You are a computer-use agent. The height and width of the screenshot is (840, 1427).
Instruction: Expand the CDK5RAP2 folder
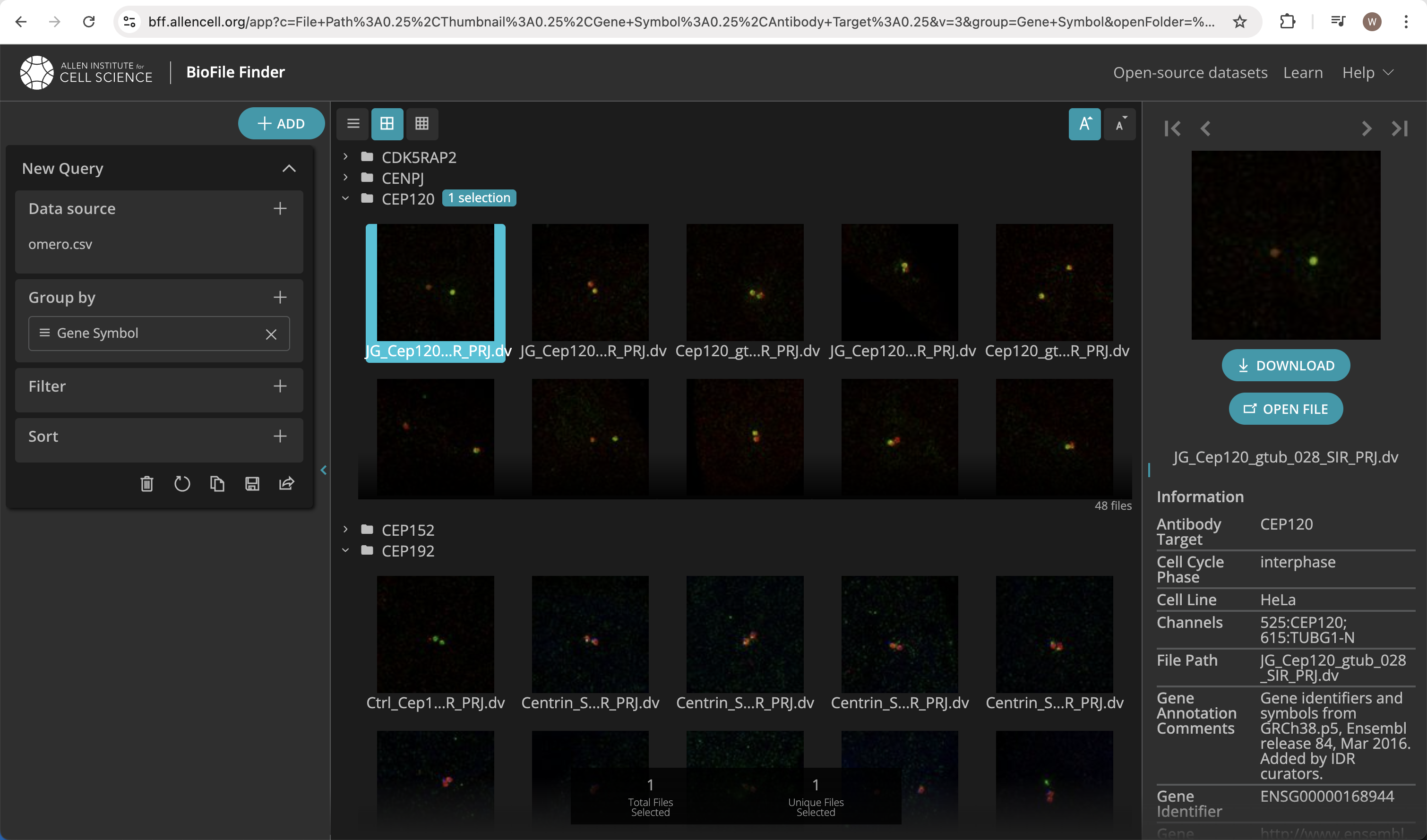click(345, 156)
